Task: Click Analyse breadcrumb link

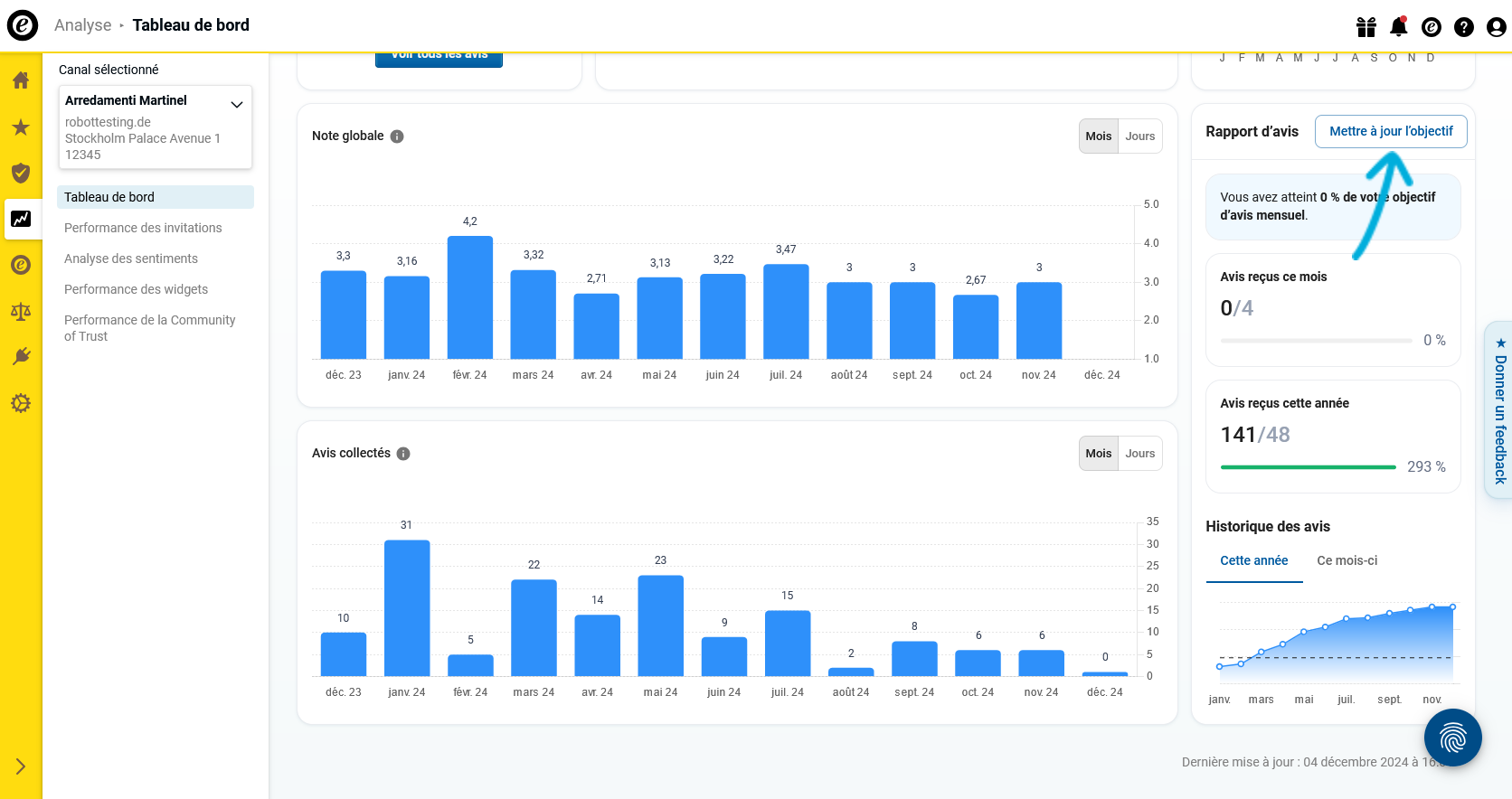Action: 83,25
